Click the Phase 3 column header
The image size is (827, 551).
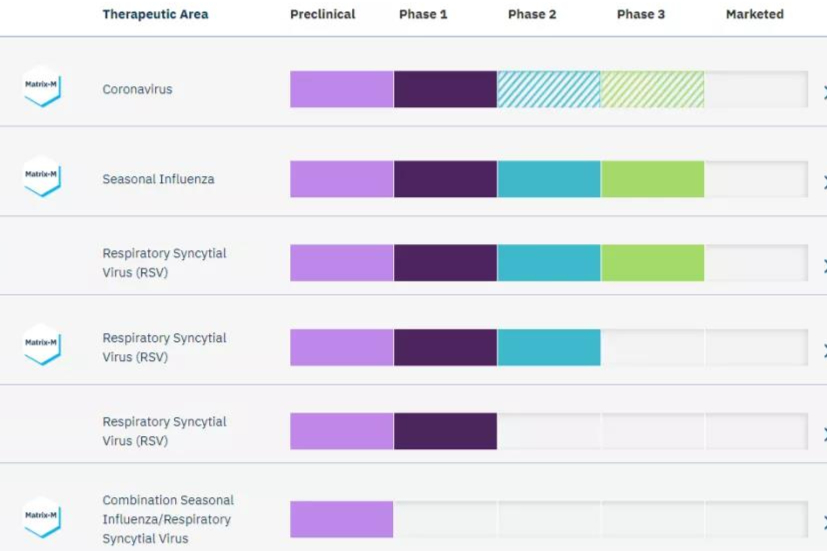(641, 15)
